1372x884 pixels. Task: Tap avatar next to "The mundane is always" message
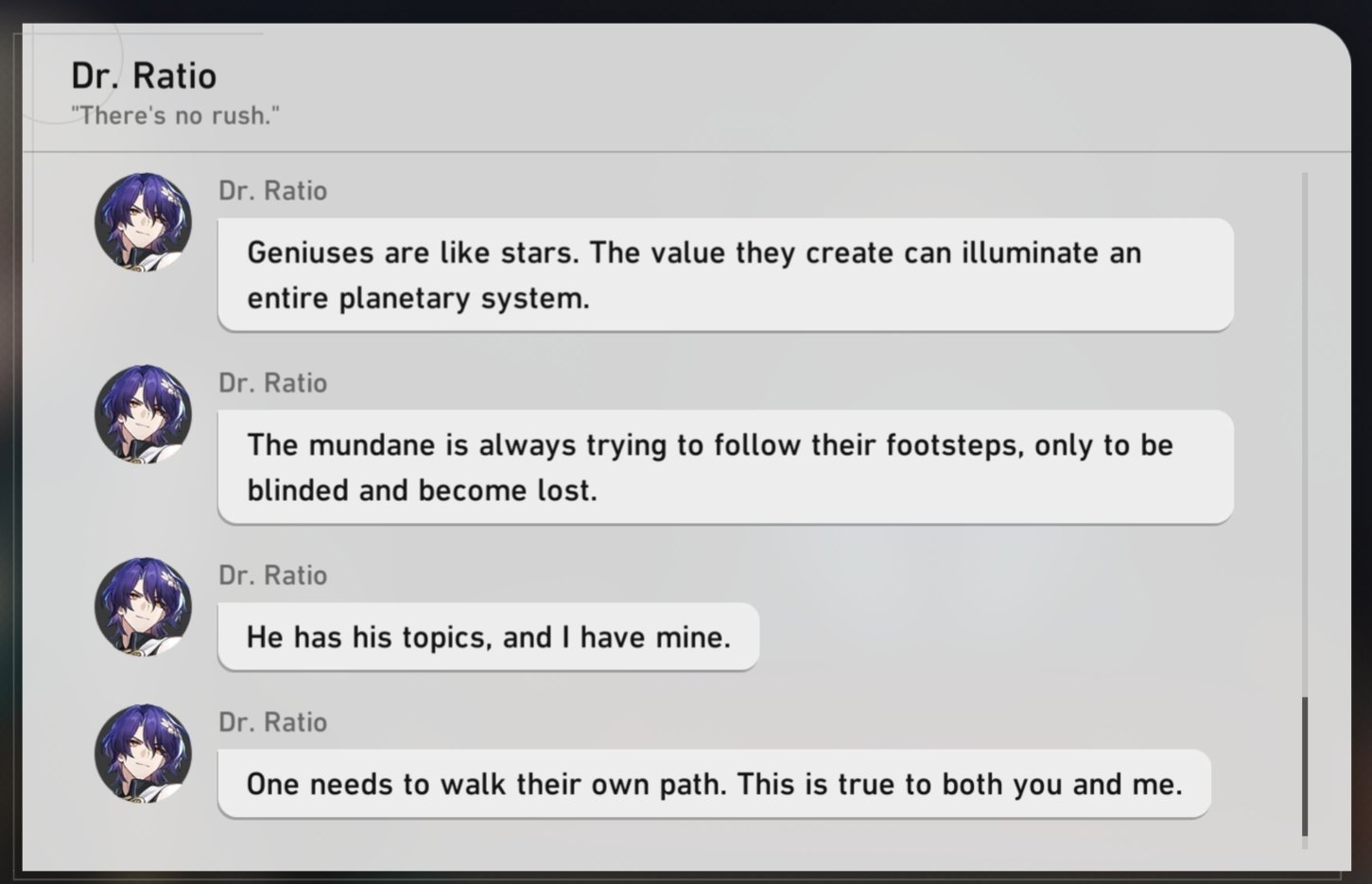[x=143, y=414]
